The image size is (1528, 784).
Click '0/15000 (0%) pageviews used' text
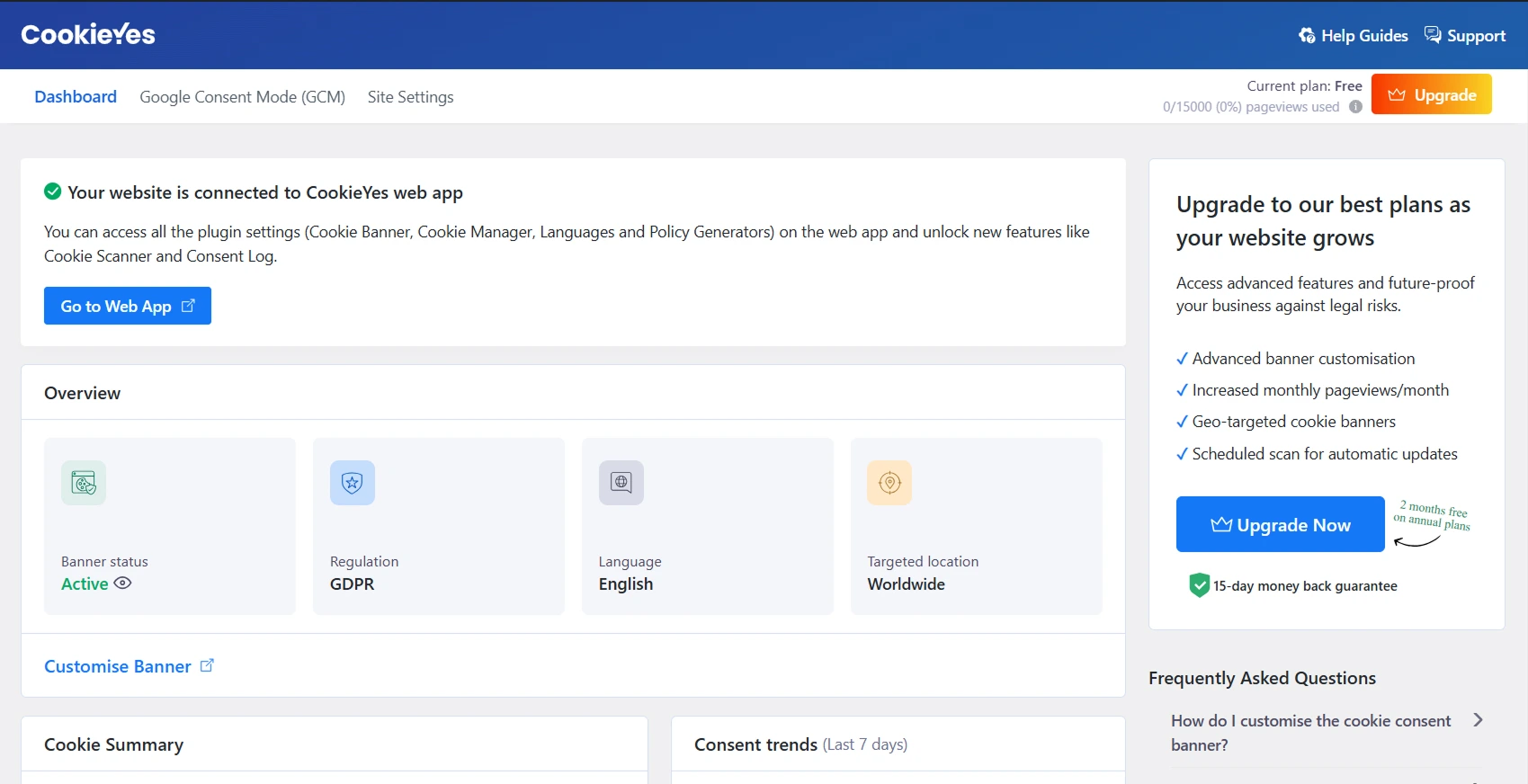tap(1251, 107)
